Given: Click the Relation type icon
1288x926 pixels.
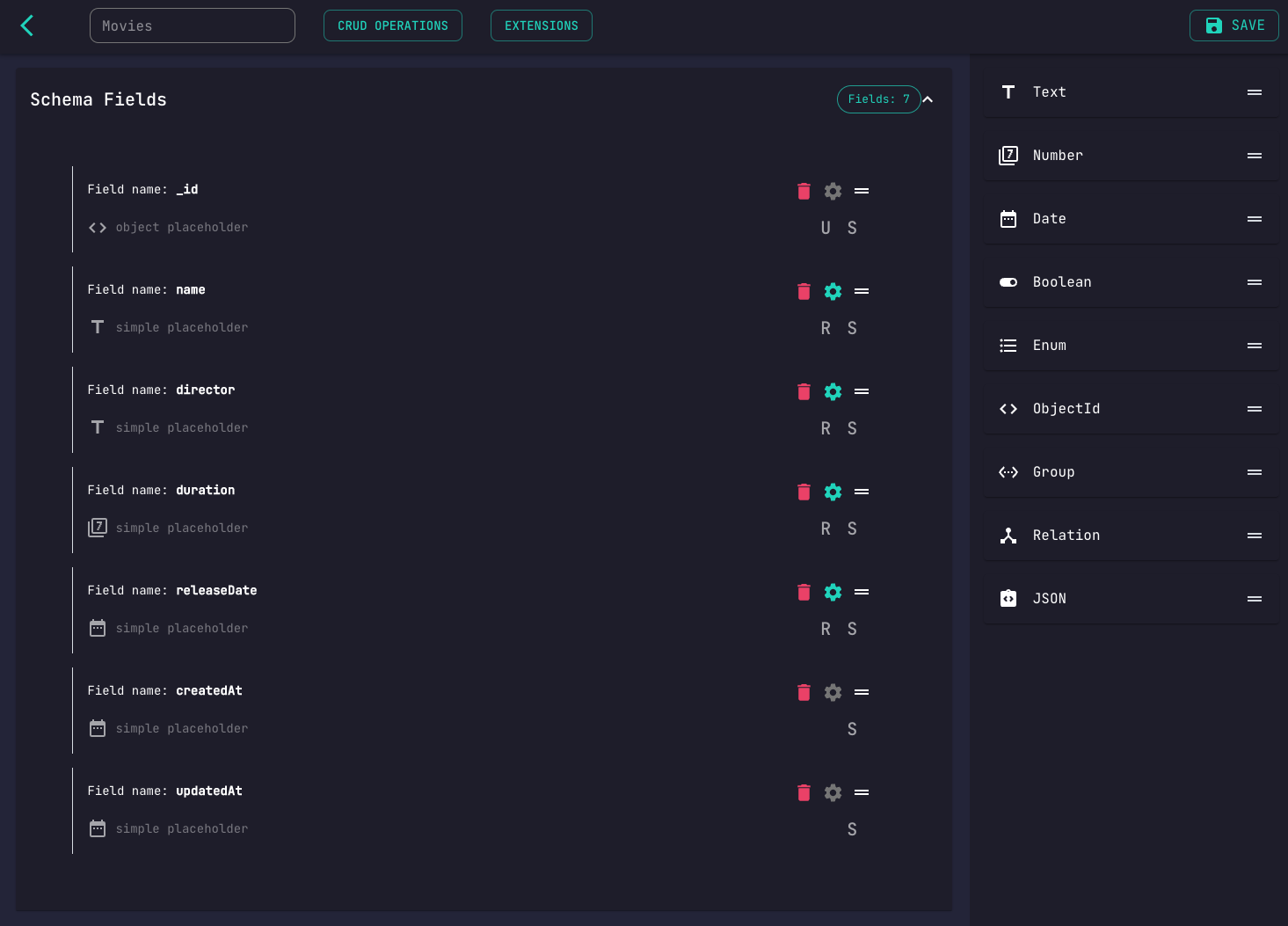Looking at the screenshot, I should pyautogui.click(x=1008, y=536).
